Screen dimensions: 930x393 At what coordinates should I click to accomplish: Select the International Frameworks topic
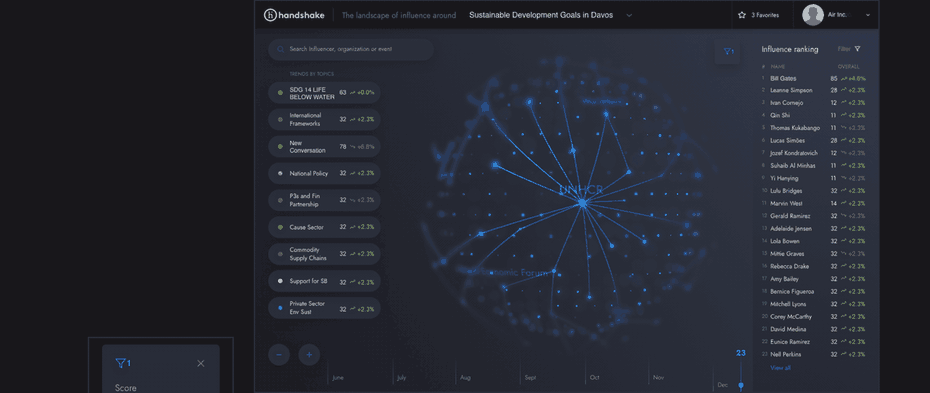324,120
